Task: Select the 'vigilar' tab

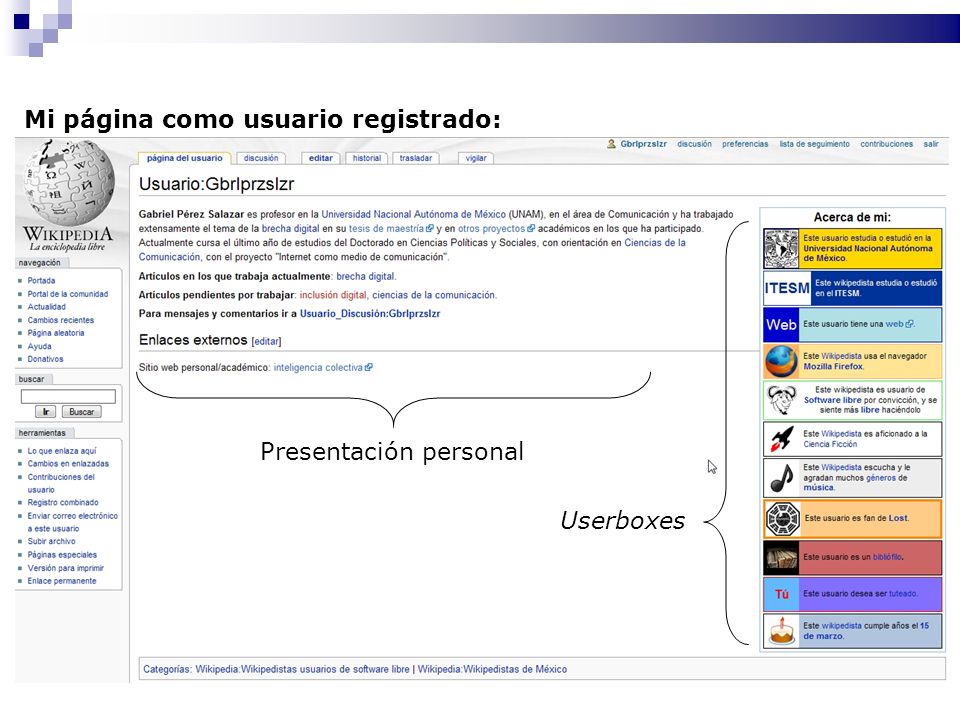Action: click(476, 158)
